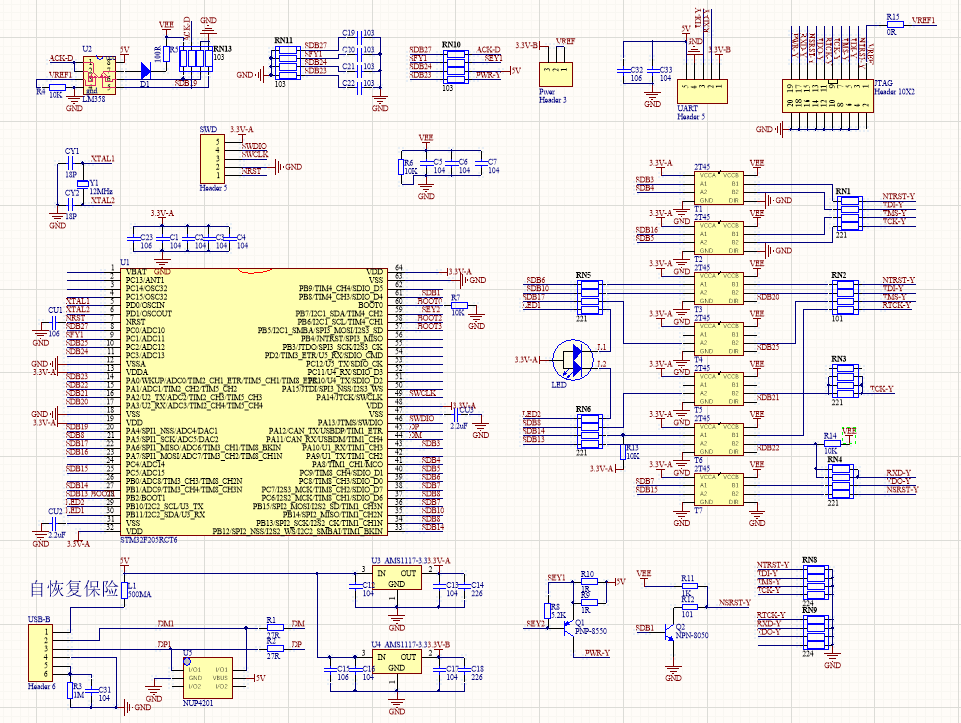Screen dimensions: 961x723
Task: Select the T1 2T45 transceiver chip
Action: point(718,188)
